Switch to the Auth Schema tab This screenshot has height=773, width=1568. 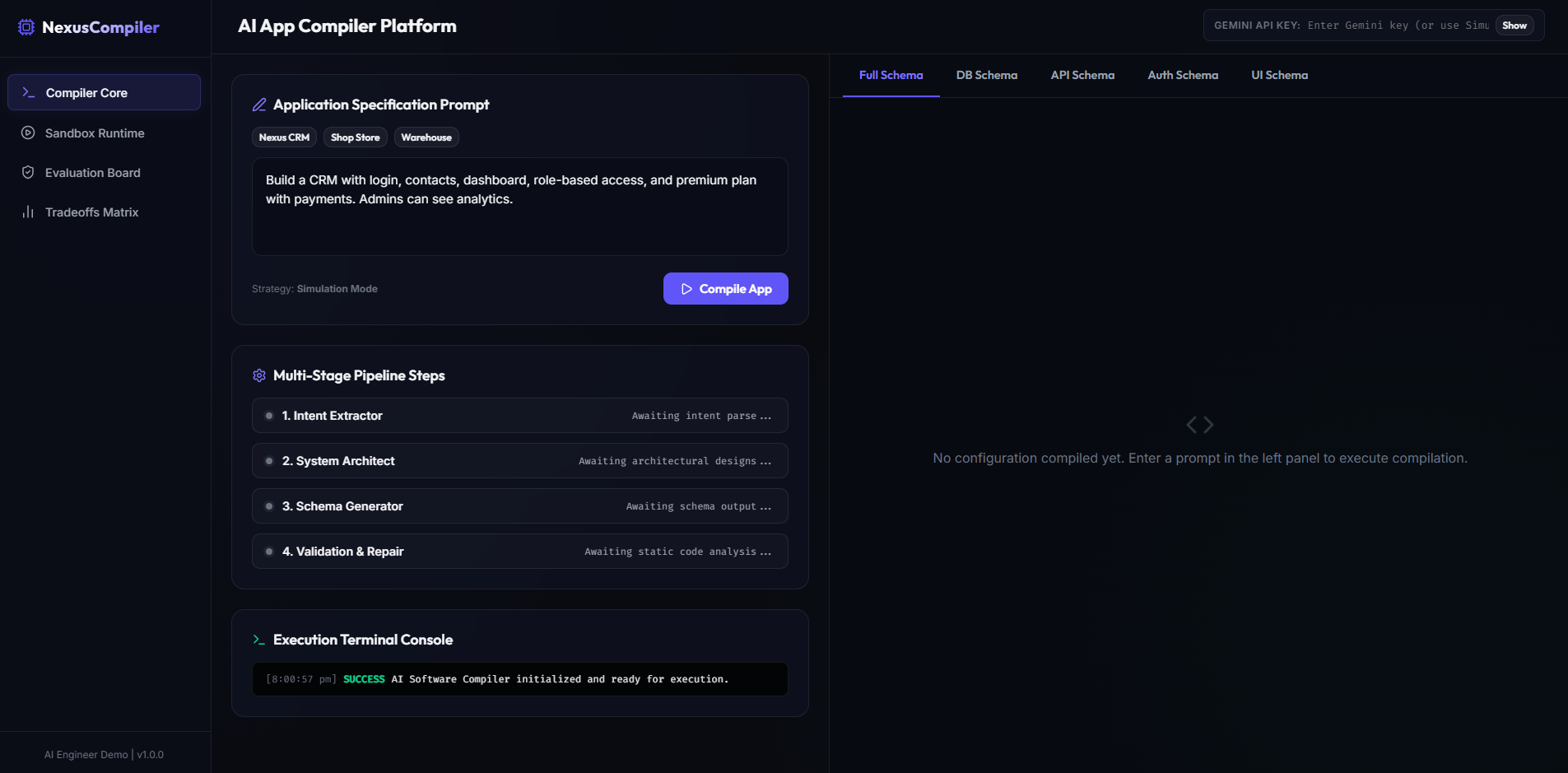[1183, 75]
